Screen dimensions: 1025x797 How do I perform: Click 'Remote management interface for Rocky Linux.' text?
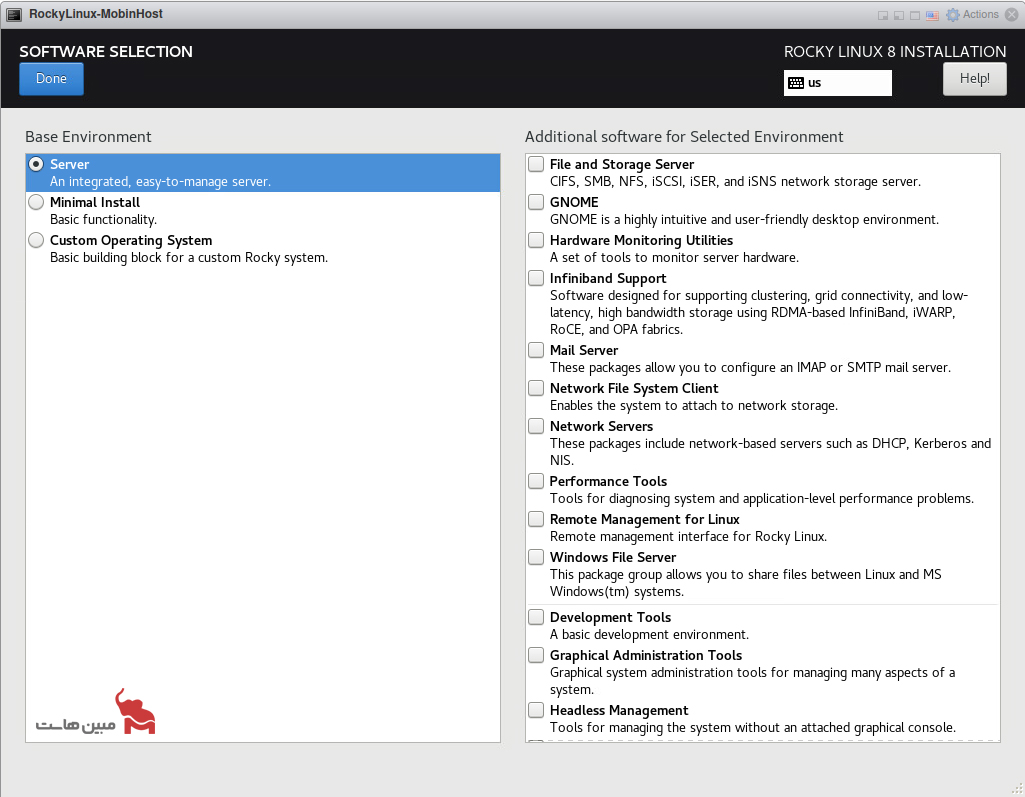click(x=688, y=537)
